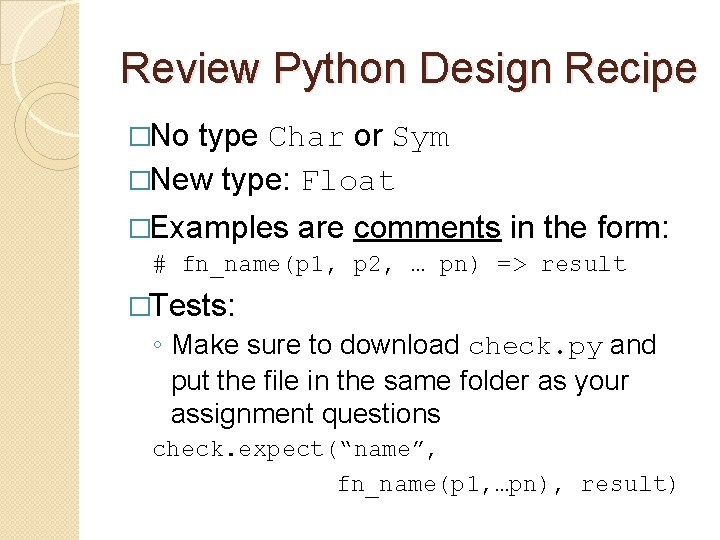
Task: Select the monospace word "Float"
Action: (x=348, y=182)
